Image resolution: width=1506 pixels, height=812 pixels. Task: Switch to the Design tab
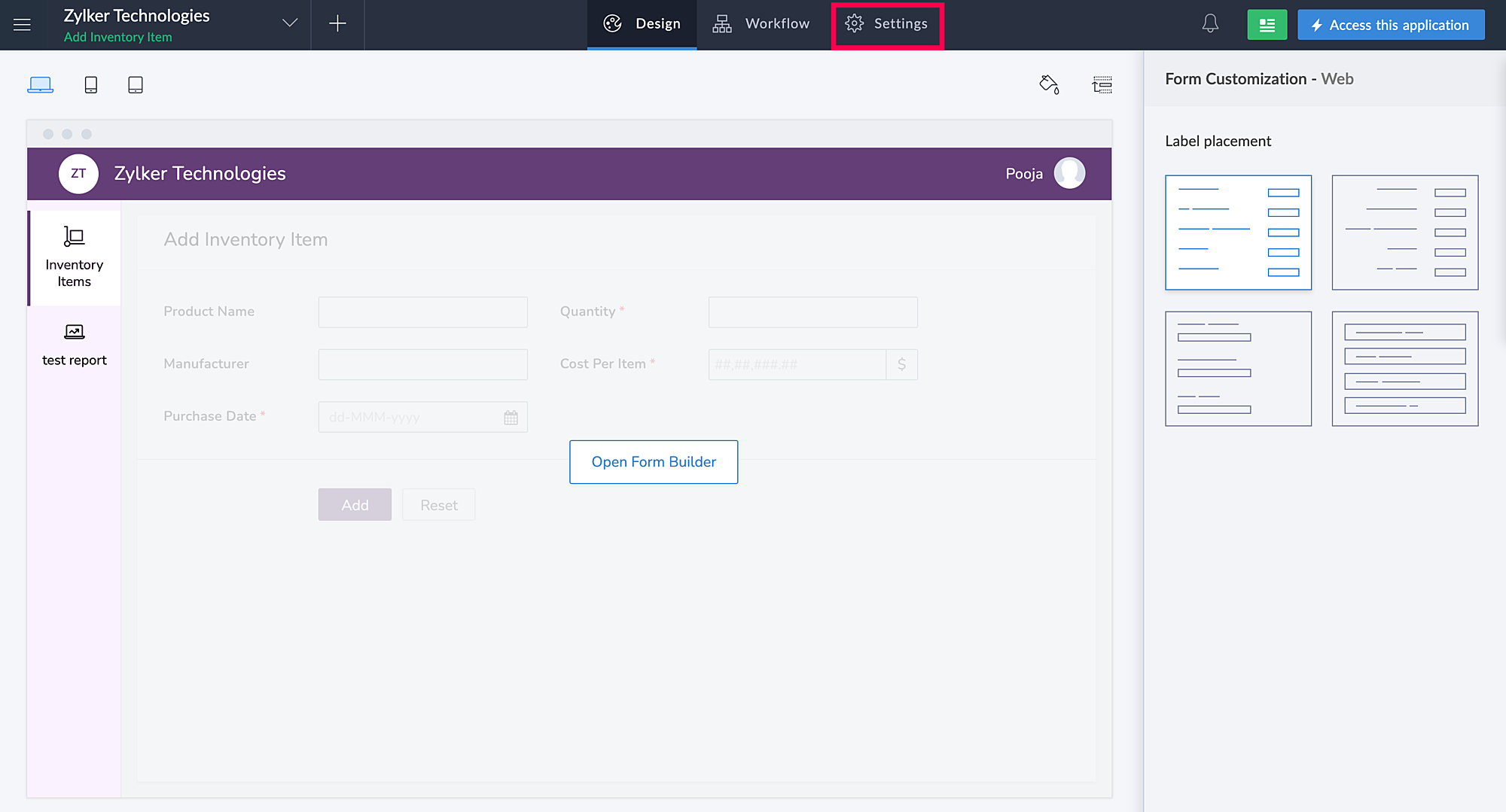click(642, 24)
